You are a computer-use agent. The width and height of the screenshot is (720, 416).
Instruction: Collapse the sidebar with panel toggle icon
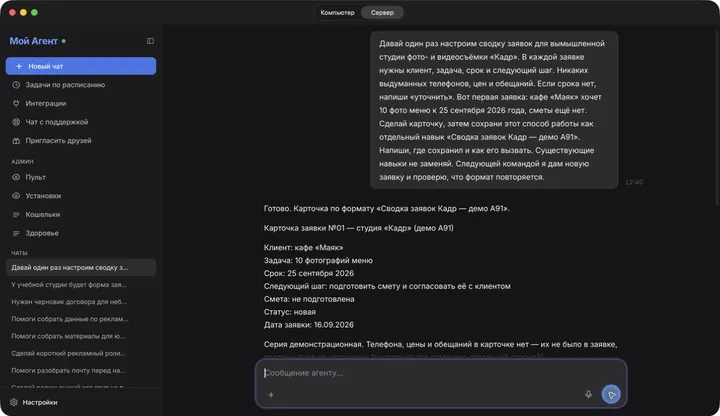[150, 41]
